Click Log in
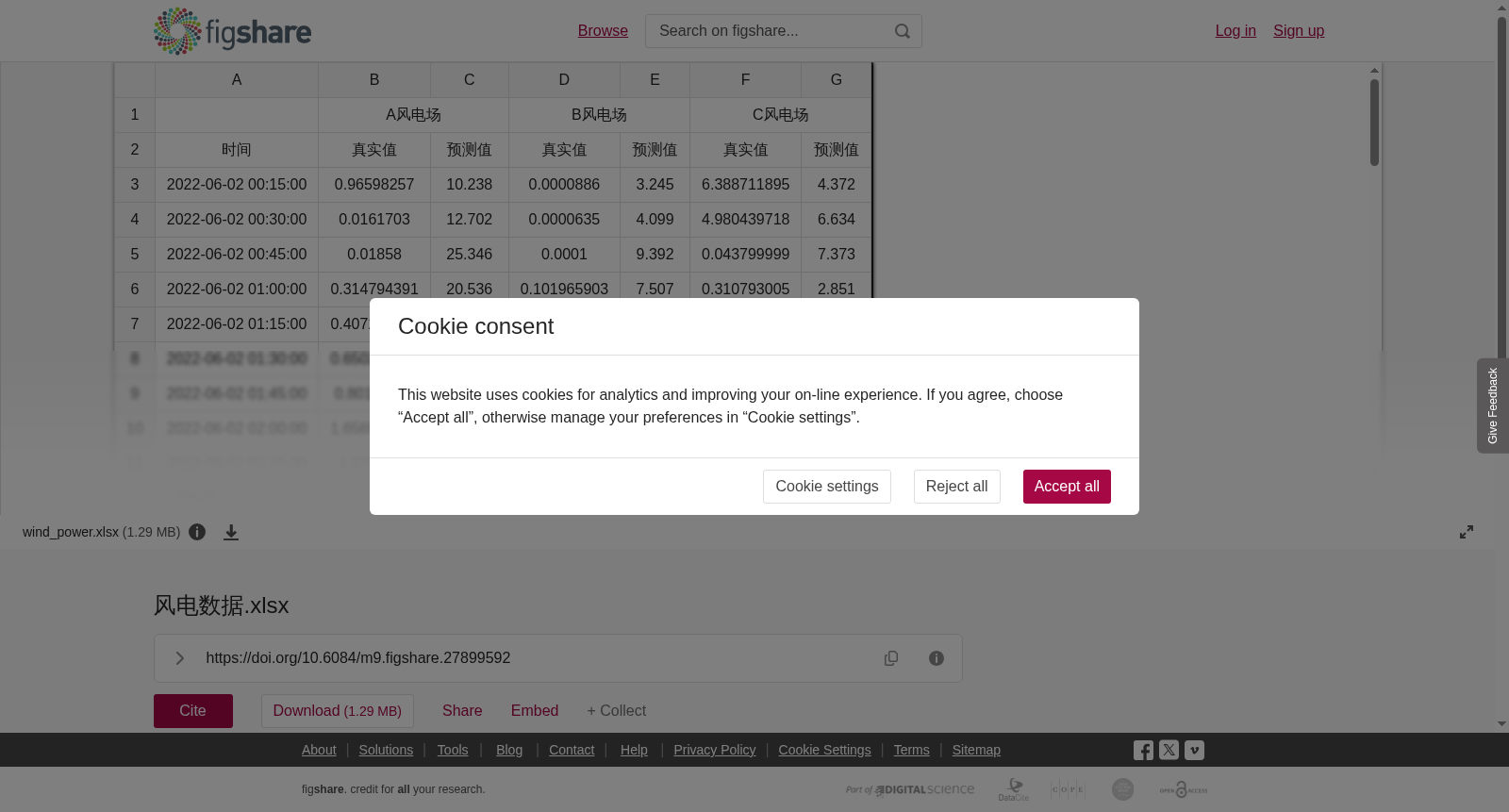Screen dimensions: 1509x812 click(x=1235, y=31)
